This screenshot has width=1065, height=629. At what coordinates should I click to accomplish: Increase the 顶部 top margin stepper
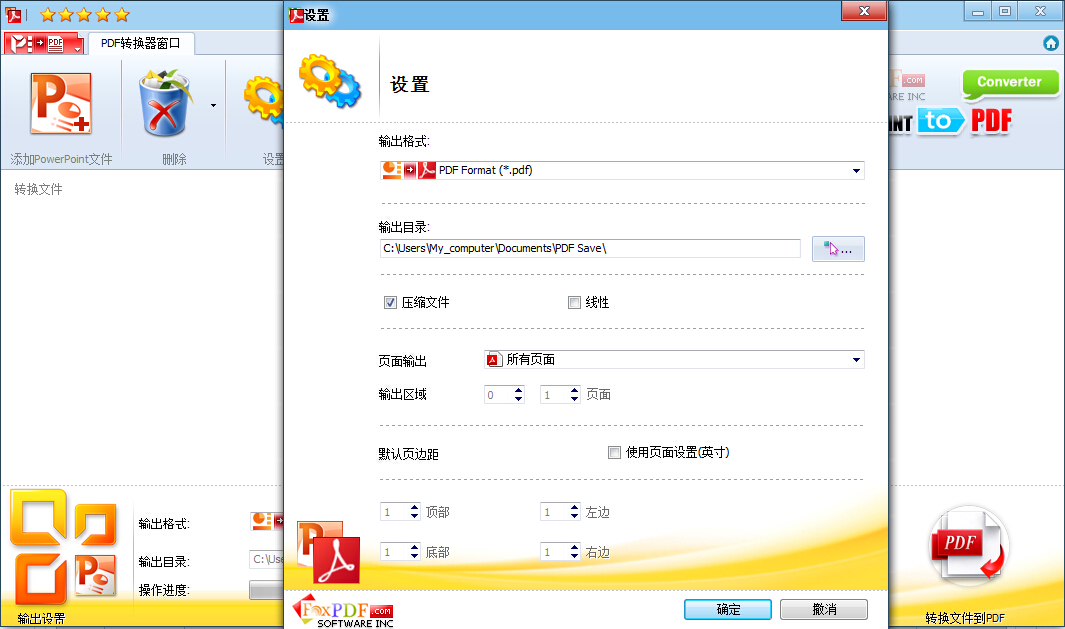(416, 506)
